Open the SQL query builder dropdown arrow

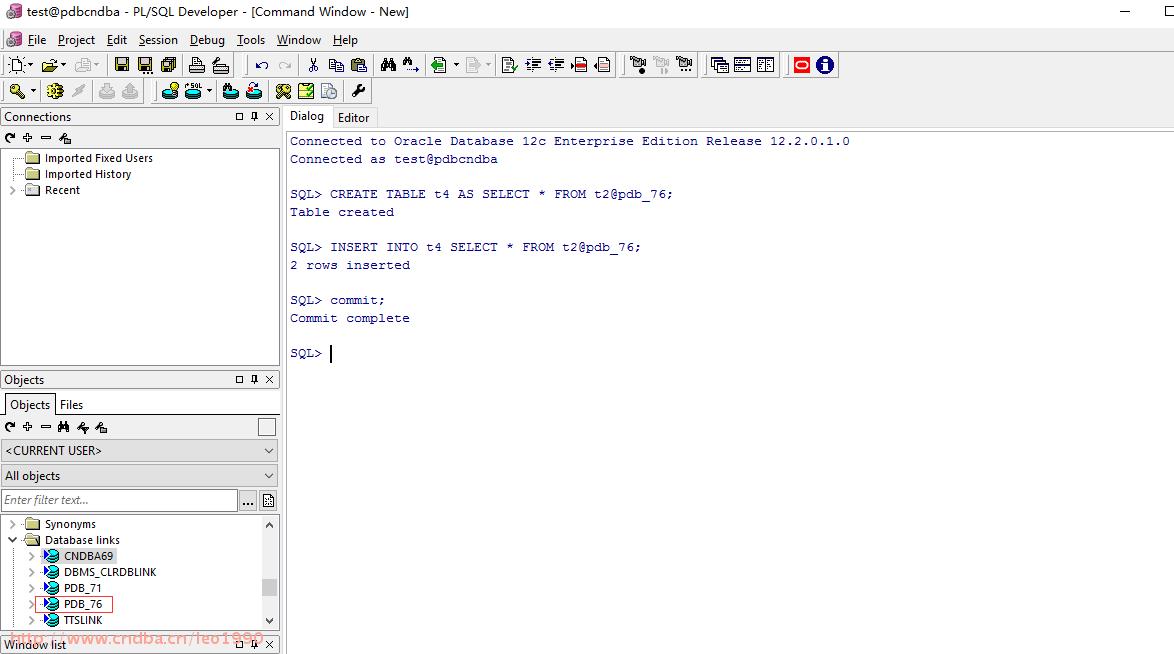click(209, 91)
